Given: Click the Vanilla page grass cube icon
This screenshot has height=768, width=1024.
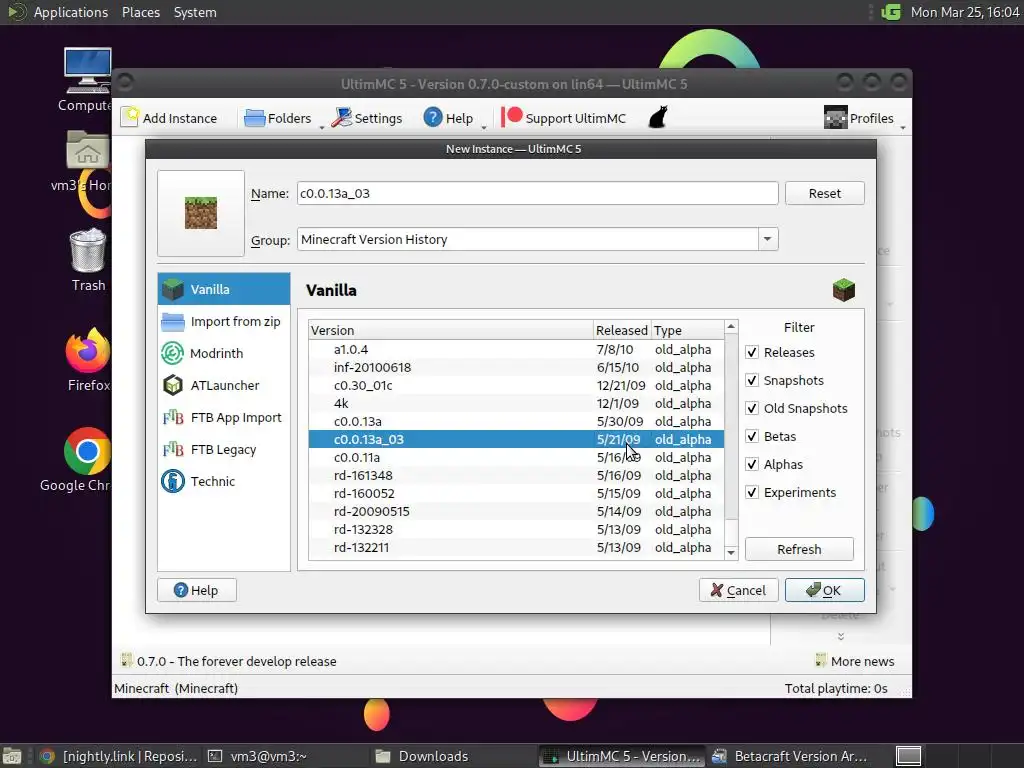Looking at the screenshot, I should [x=844, y=290].
